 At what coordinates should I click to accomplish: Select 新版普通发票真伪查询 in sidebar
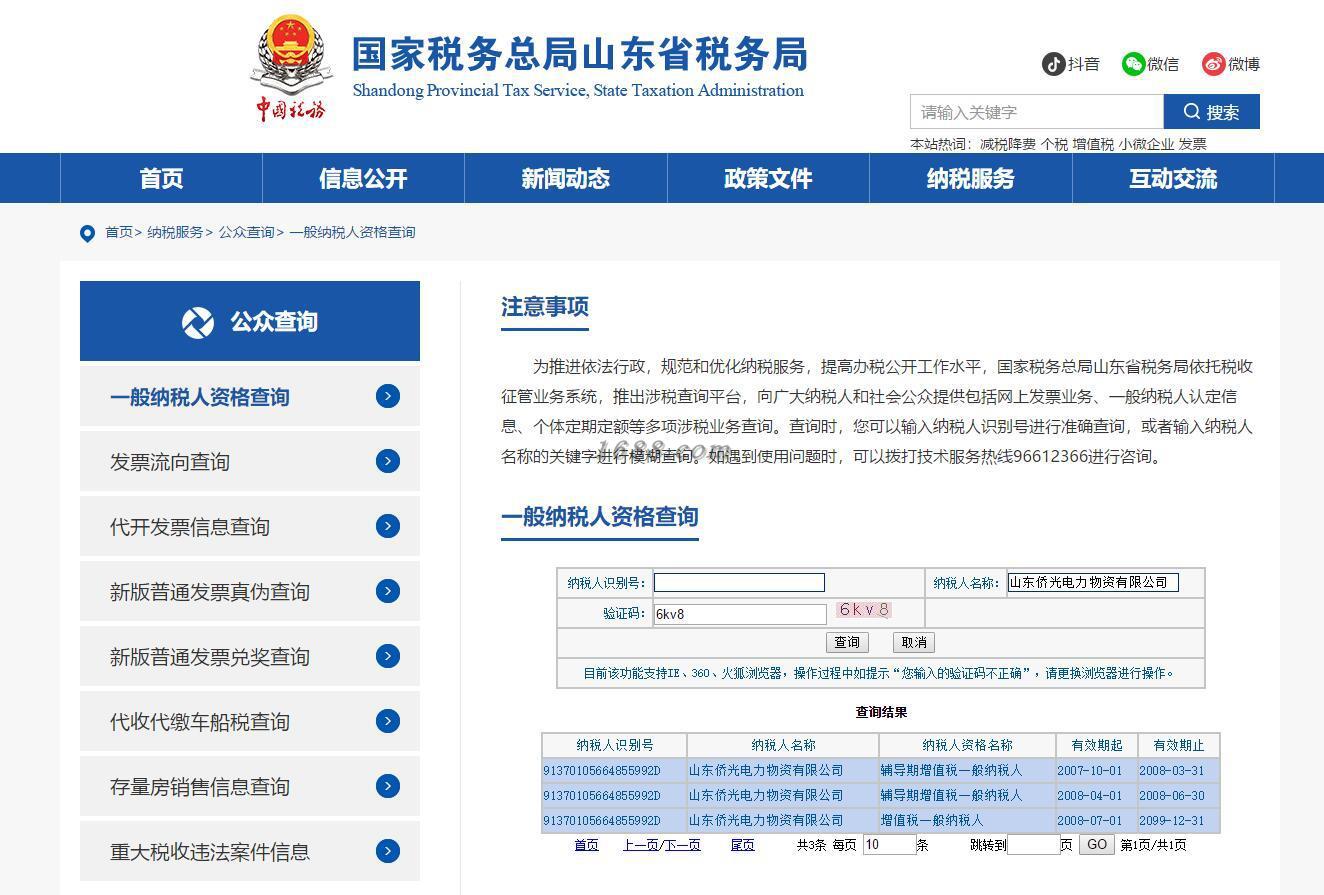[250, 592]
